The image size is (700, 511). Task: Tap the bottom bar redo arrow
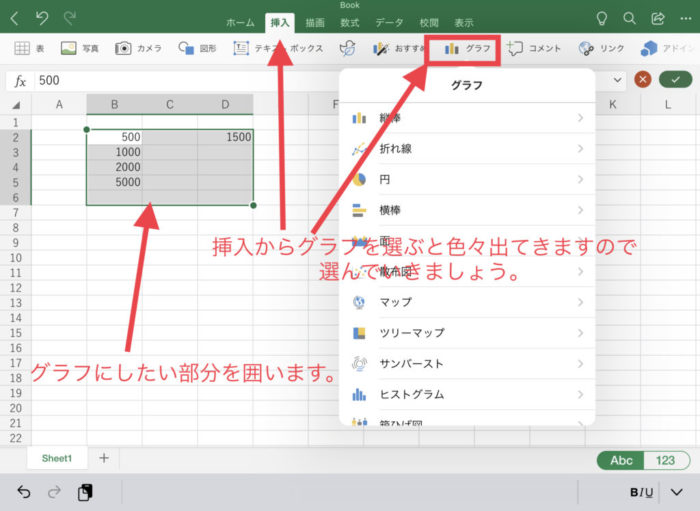(54, 492)
